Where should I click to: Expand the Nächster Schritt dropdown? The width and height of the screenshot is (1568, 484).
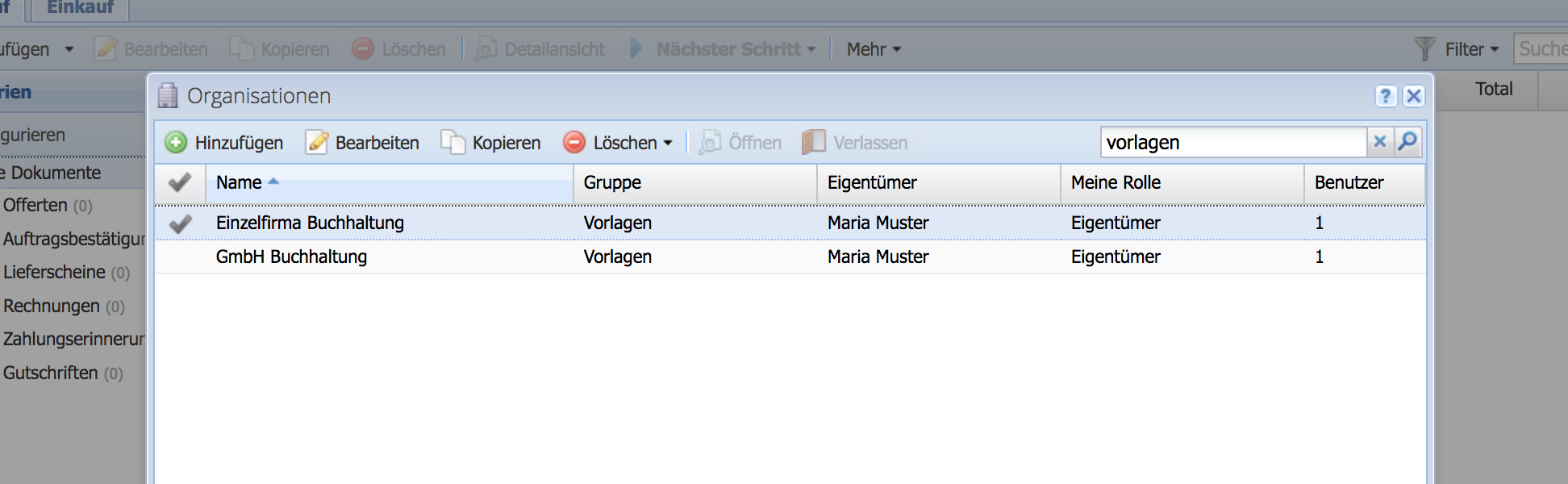tap(811, 49)
